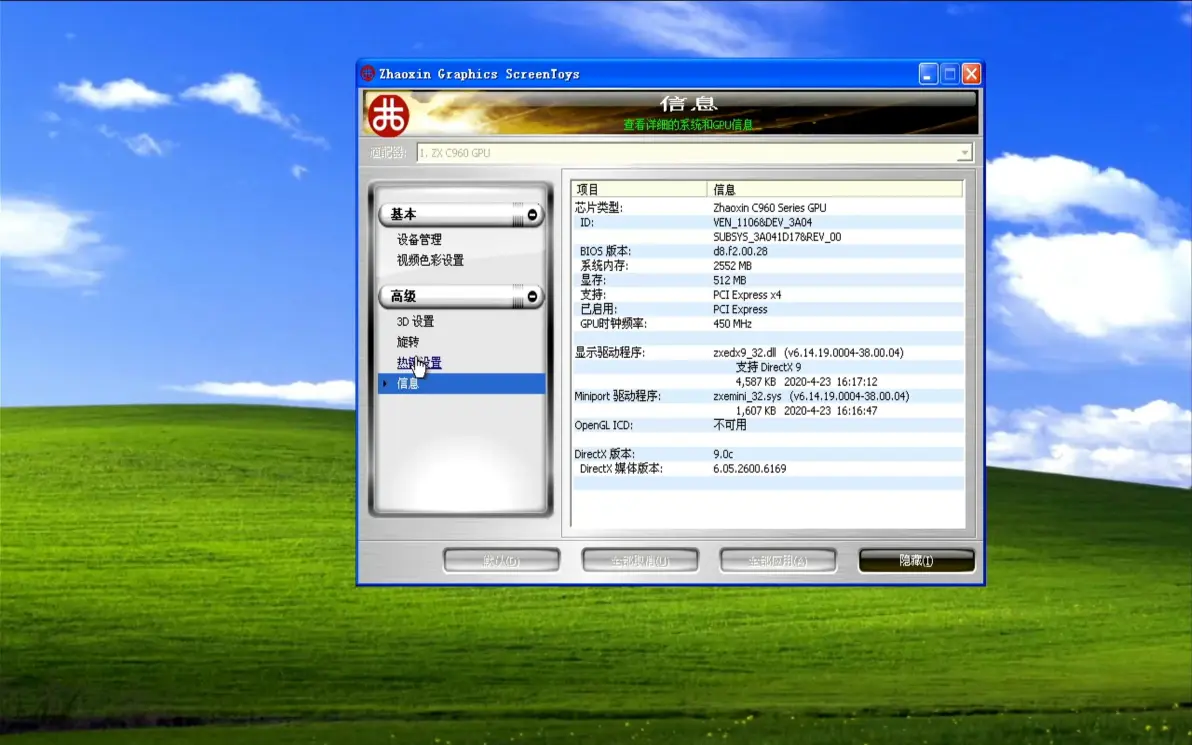Click the GPU时钟频率 value 450 MHz
This screenshot has width=1192, height=745.
click(732, 323)
